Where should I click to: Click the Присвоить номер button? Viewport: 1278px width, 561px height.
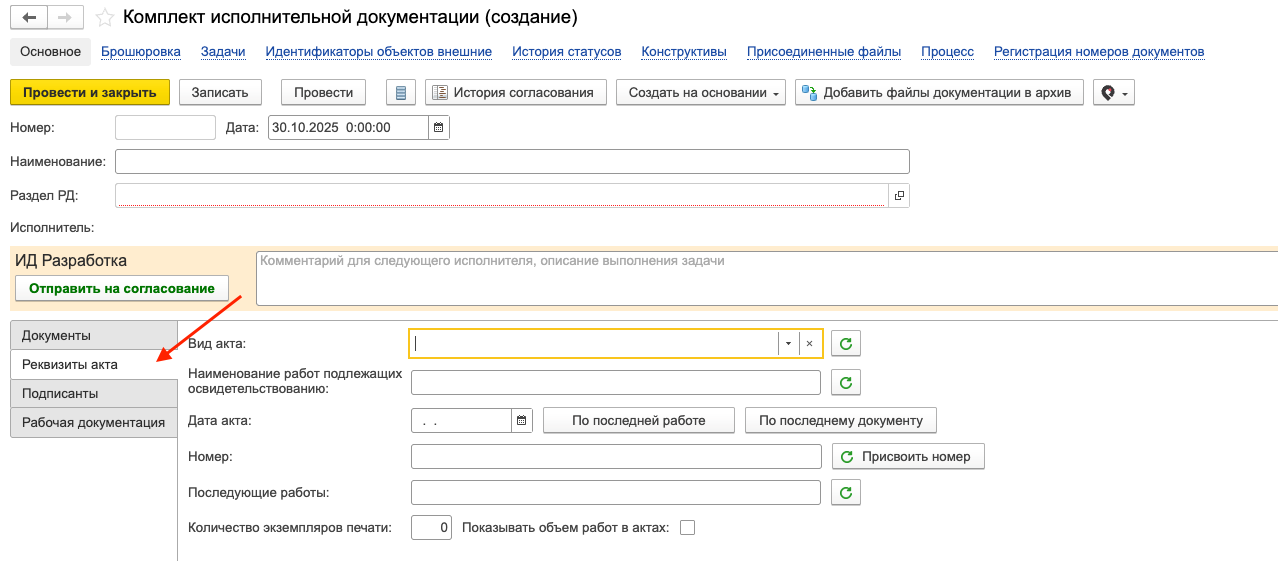908,457
